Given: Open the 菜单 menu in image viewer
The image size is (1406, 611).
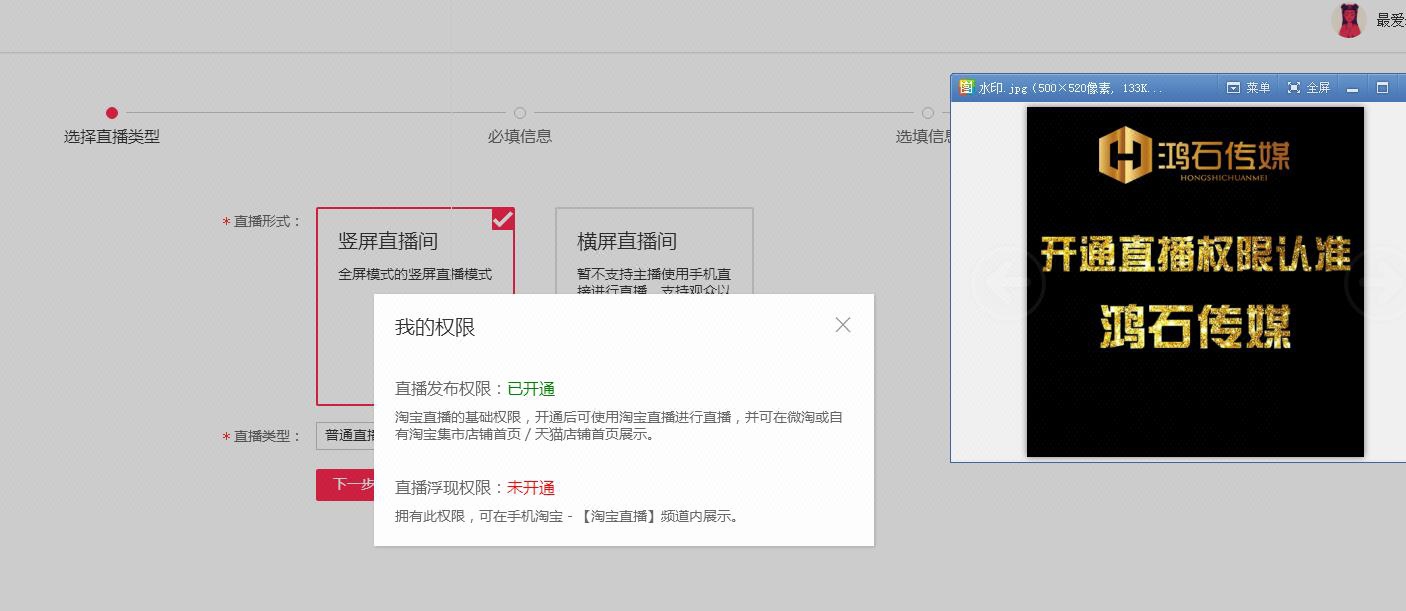Looking at the screenshot, I should tap(1249, 88).
